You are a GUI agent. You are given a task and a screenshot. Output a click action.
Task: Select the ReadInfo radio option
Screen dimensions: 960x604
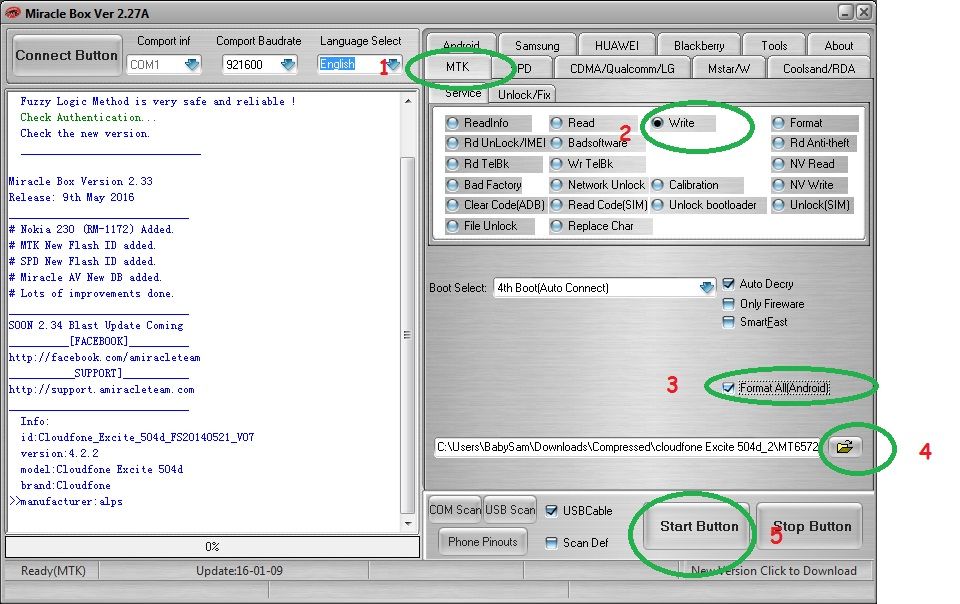pyautogui.click(x=452, y=123)
